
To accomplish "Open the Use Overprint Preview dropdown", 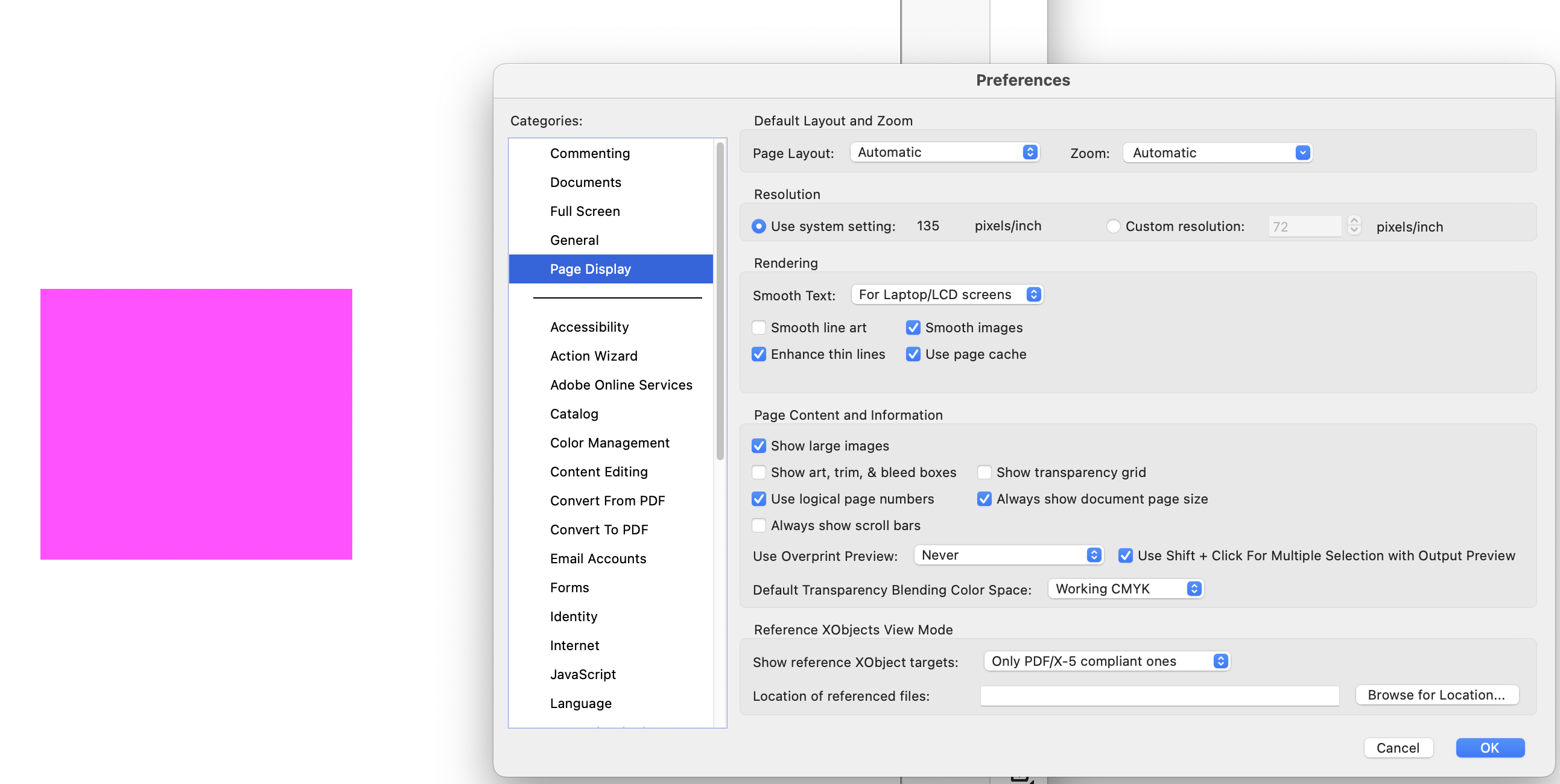I will point(1007,555).
